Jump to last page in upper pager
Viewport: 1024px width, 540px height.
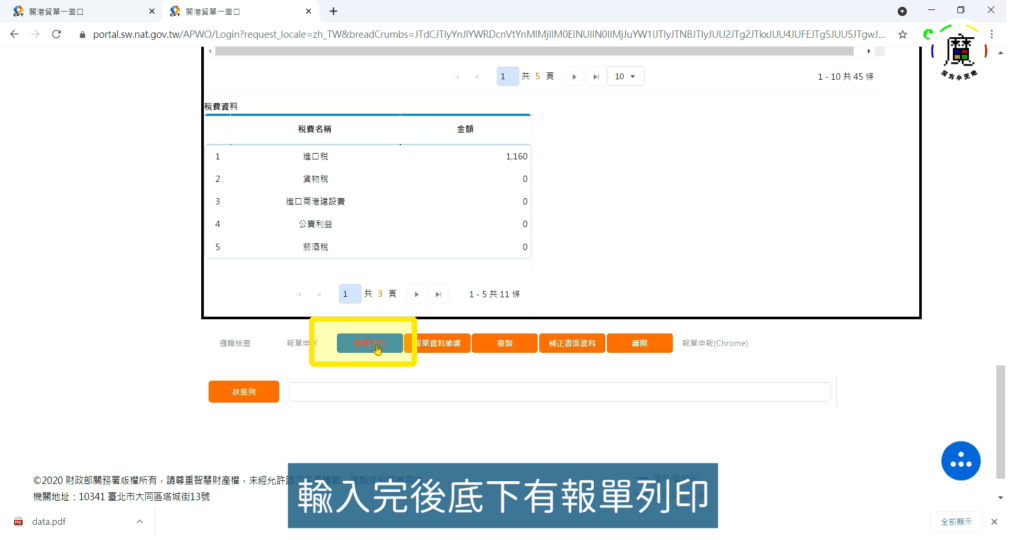pos(596,76)
